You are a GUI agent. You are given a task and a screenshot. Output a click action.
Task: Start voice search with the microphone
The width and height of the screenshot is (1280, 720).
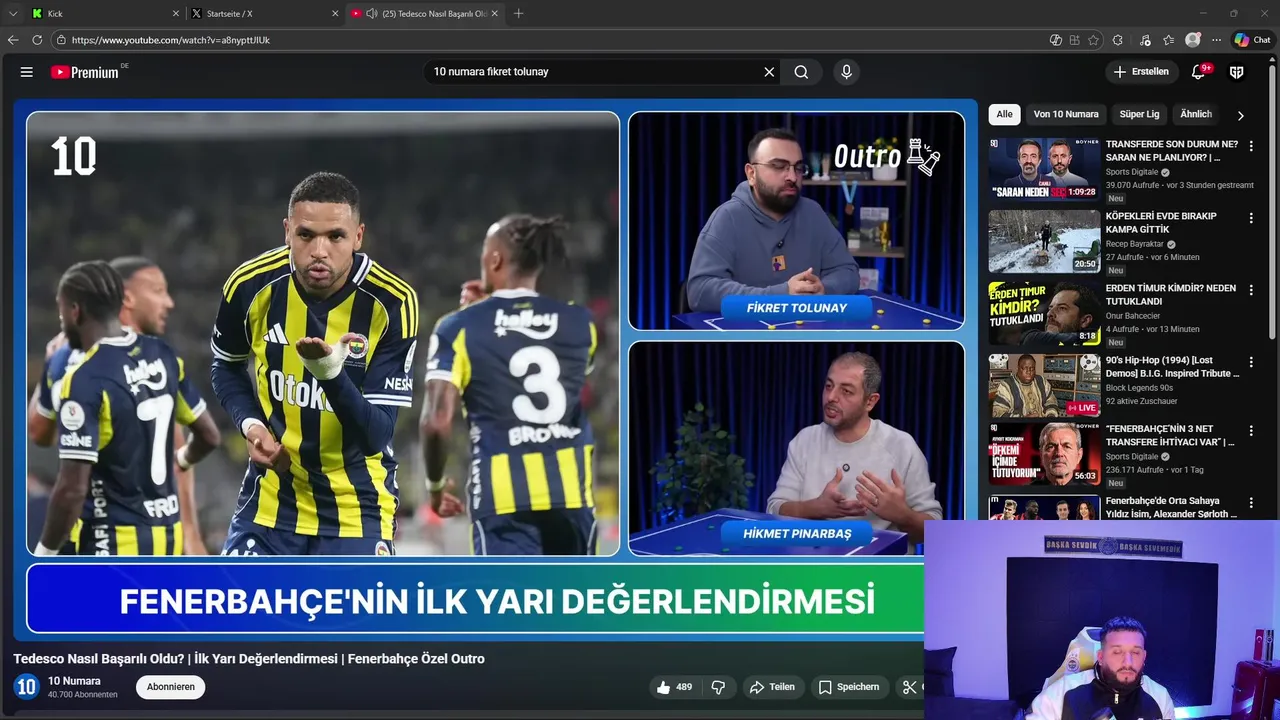coord(847,72)
